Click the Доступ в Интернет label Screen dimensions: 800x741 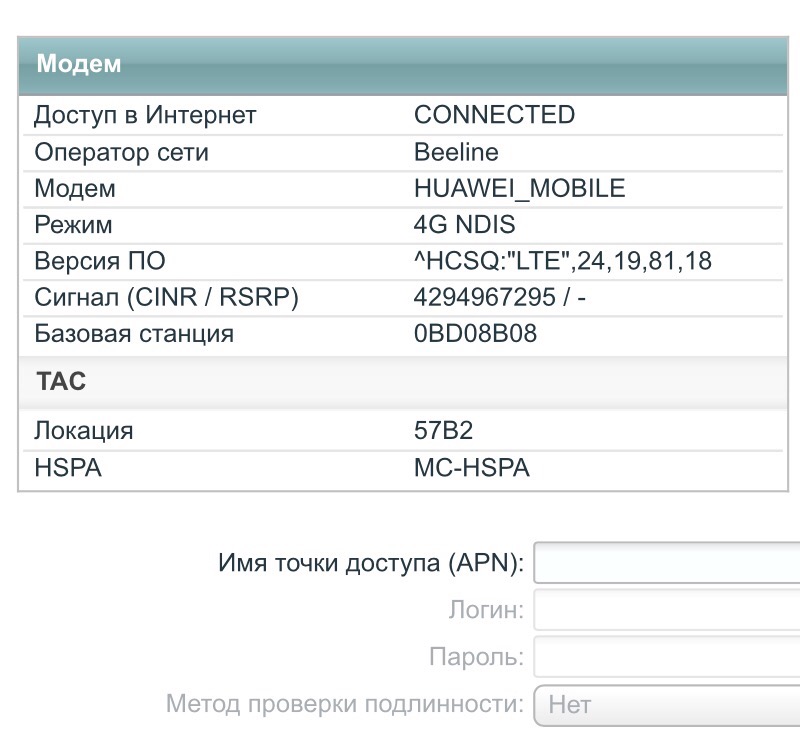pyautogui.click(x=145, y=115)
